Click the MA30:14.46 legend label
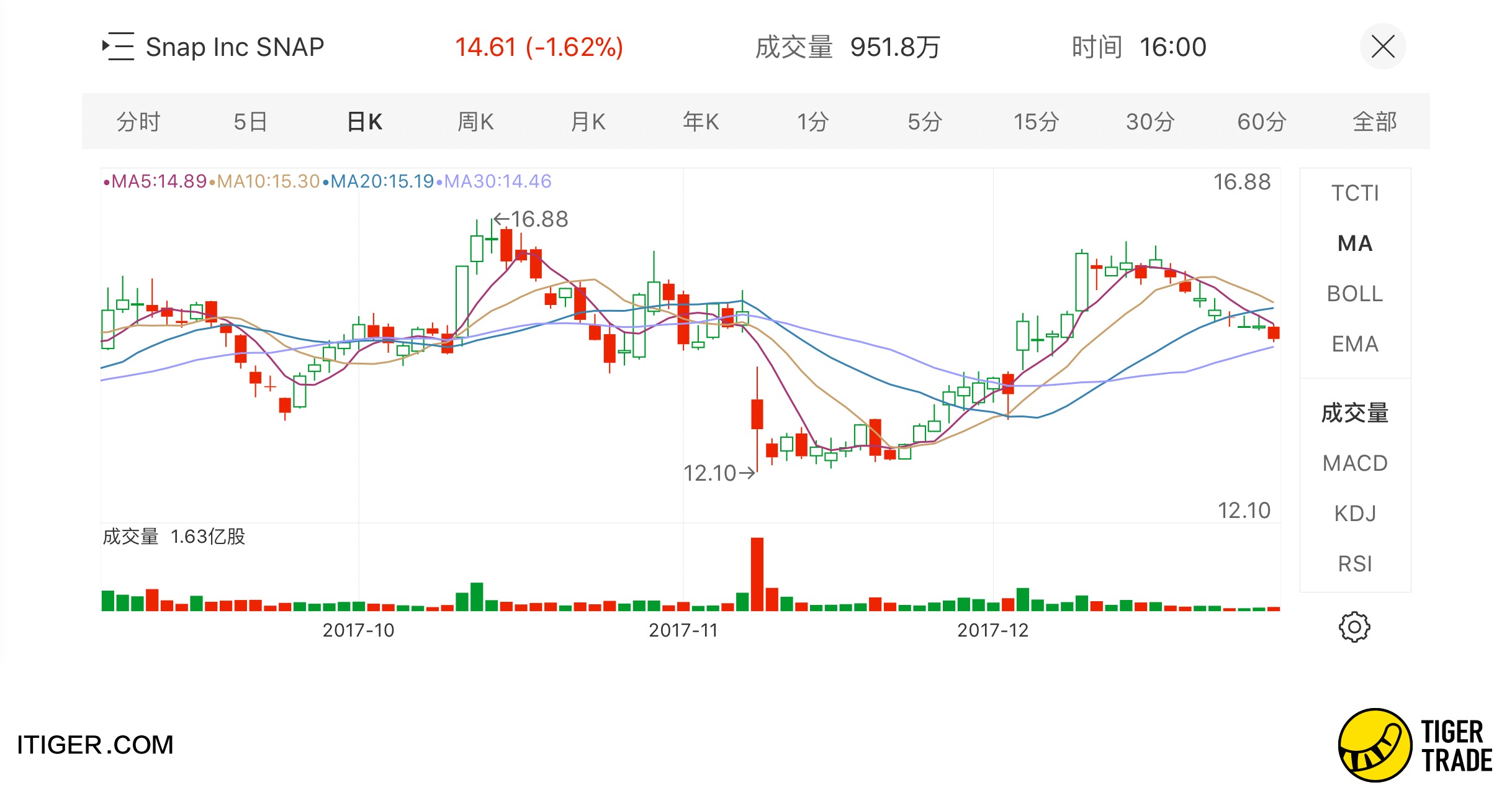 click(x=494, y=181)
